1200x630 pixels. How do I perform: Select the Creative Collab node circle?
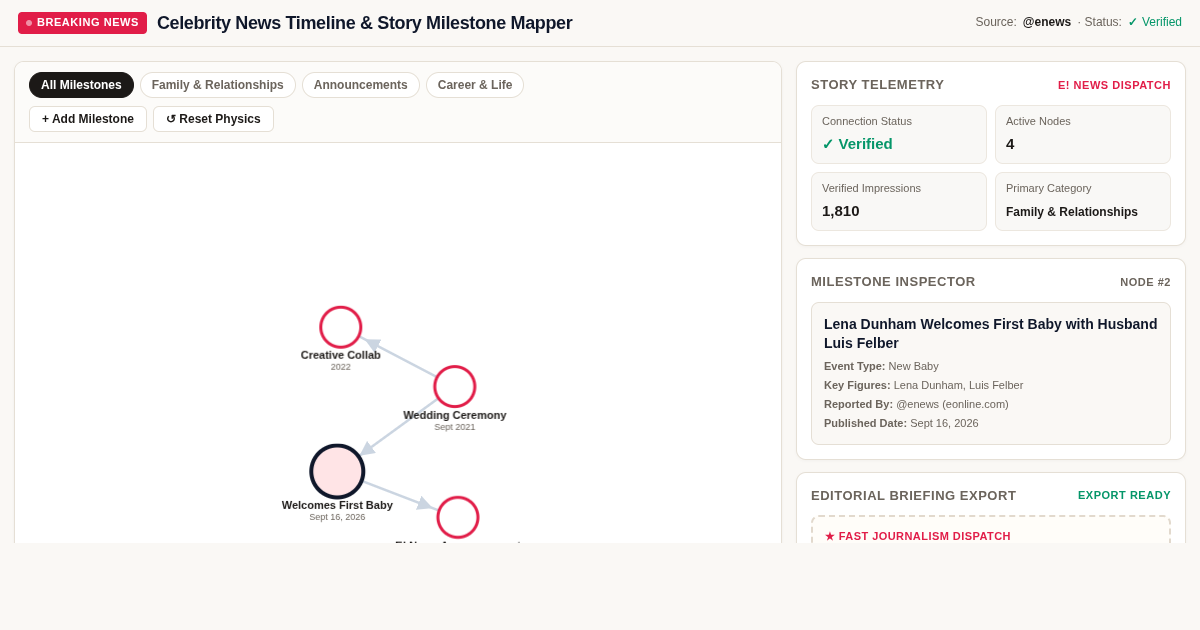pos(341,327)
